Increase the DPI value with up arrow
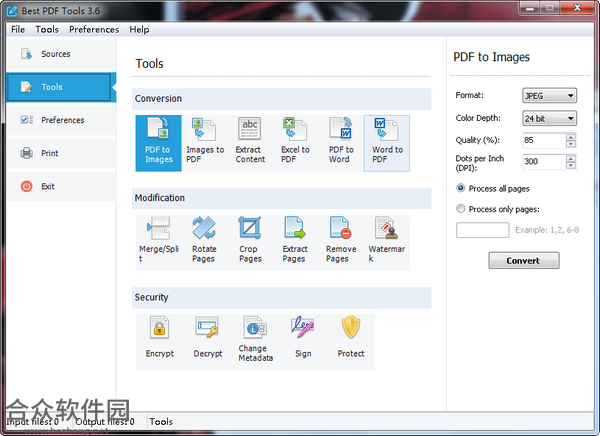This screenshot has width=600, height=436. pos(571,158)
